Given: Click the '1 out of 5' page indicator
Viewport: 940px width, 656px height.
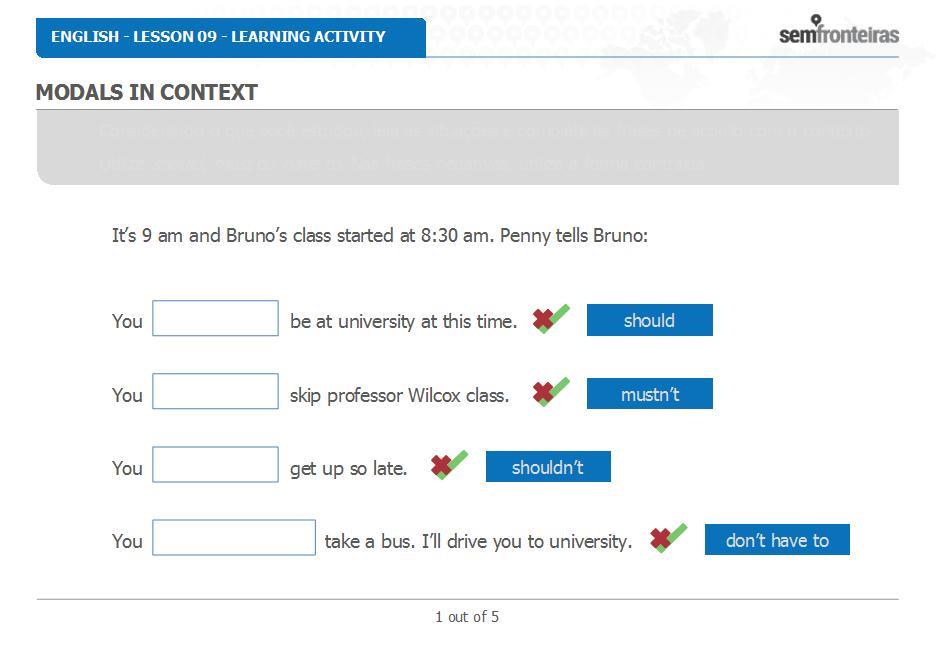Looking at the screenshot, I should [467, 617].
